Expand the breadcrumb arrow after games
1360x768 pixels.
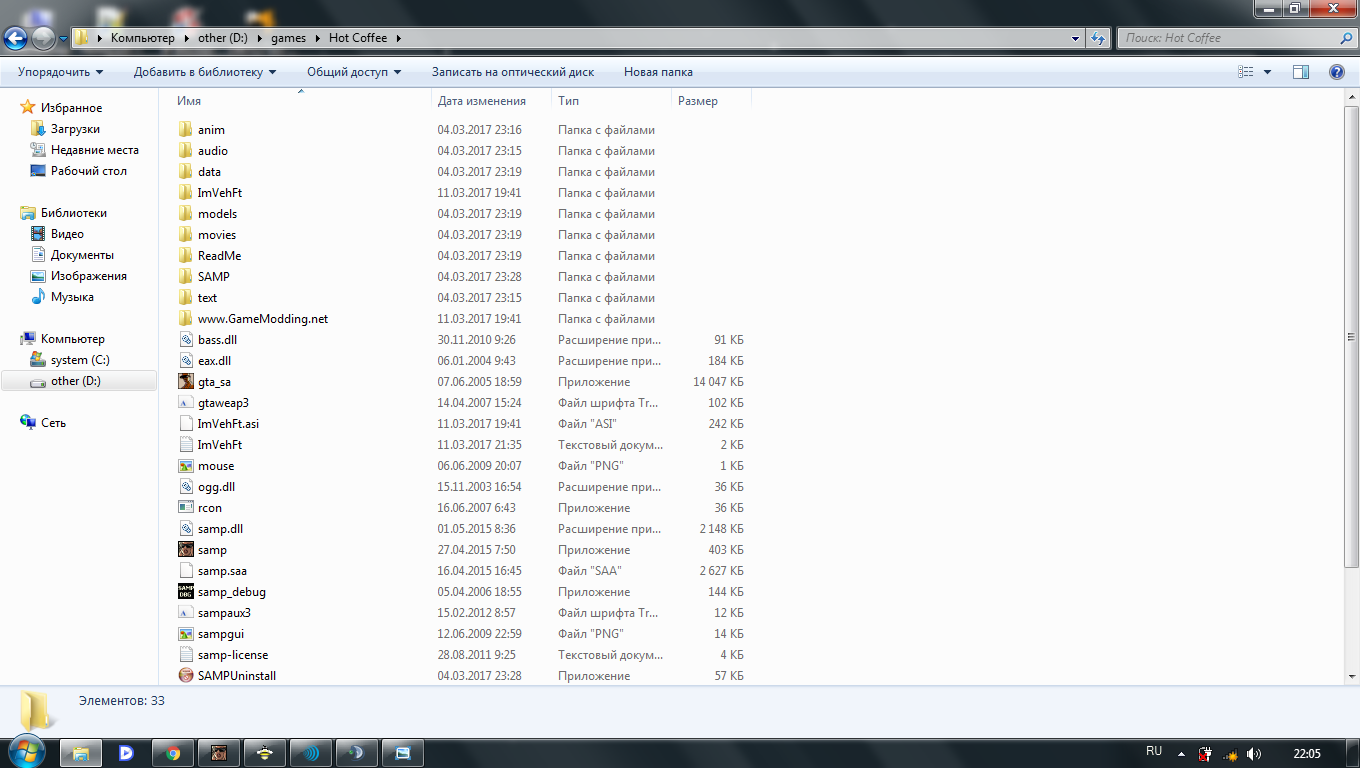[318, 38]
